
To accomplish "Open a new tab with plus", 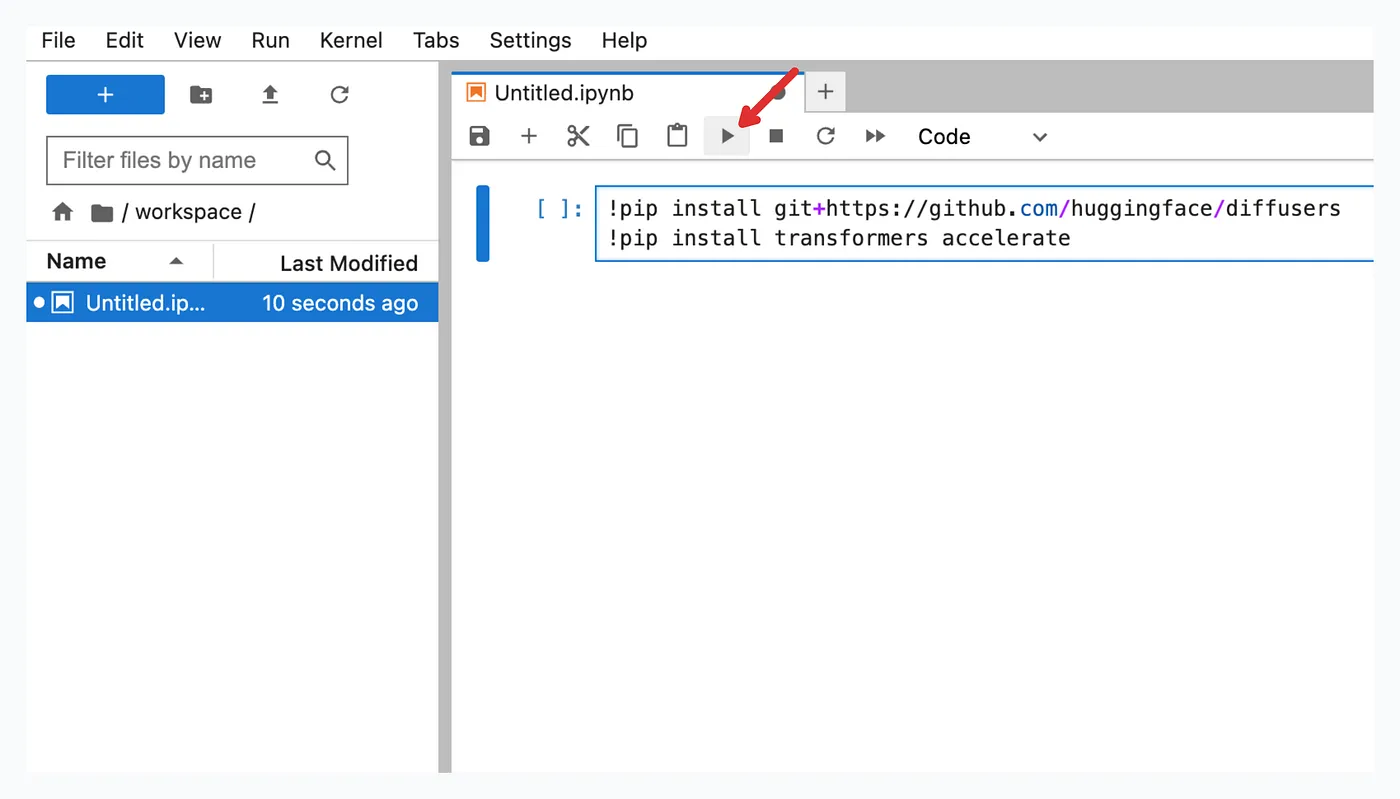I will click(x=825, y=92).
